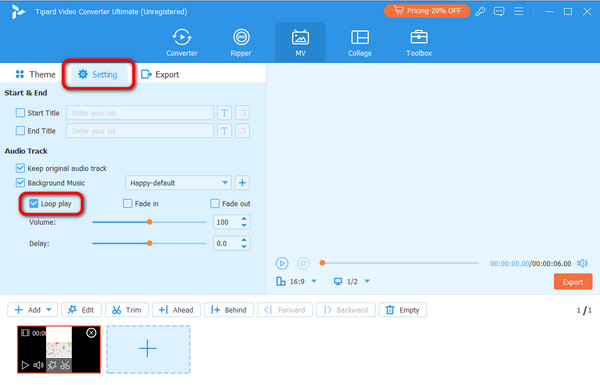Click the orange Export button
This screenshot has height=385, width=600.
(x=573, y=282)
